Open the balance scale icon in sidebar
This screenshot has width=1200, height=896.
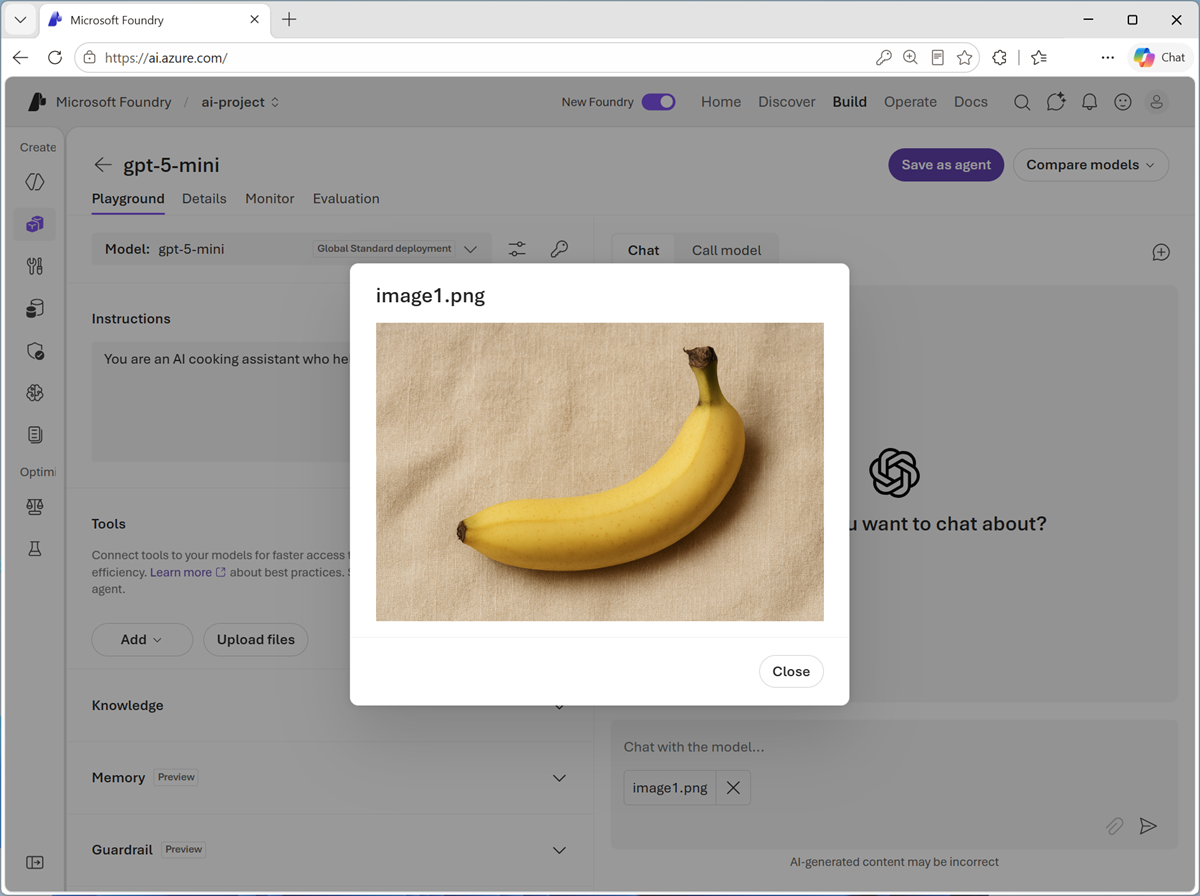click(x=35, y=506)
